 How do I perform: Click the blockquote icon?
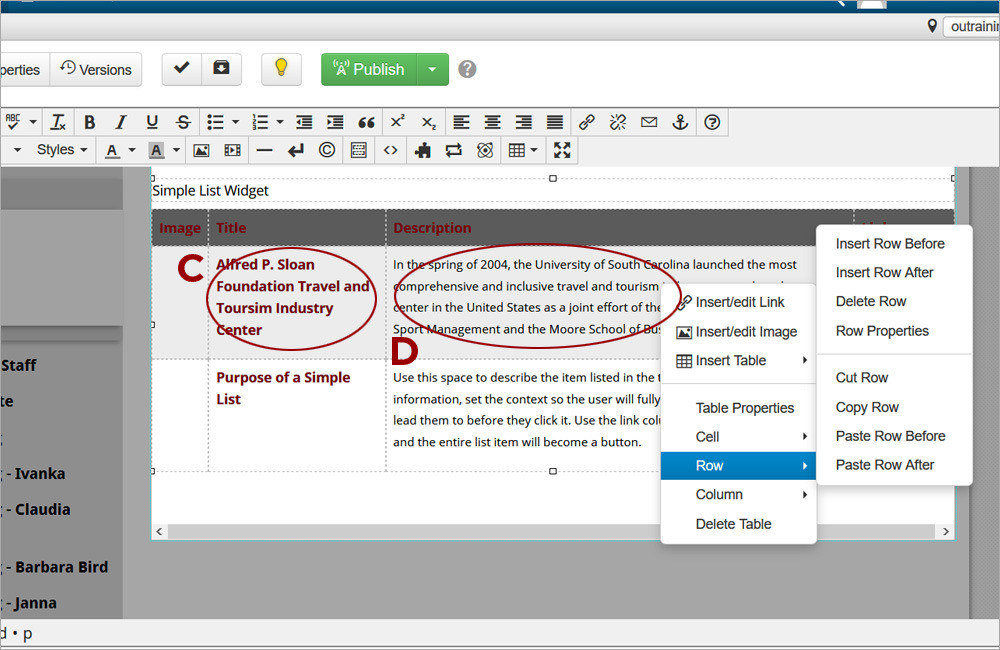(x=366, y=122)
